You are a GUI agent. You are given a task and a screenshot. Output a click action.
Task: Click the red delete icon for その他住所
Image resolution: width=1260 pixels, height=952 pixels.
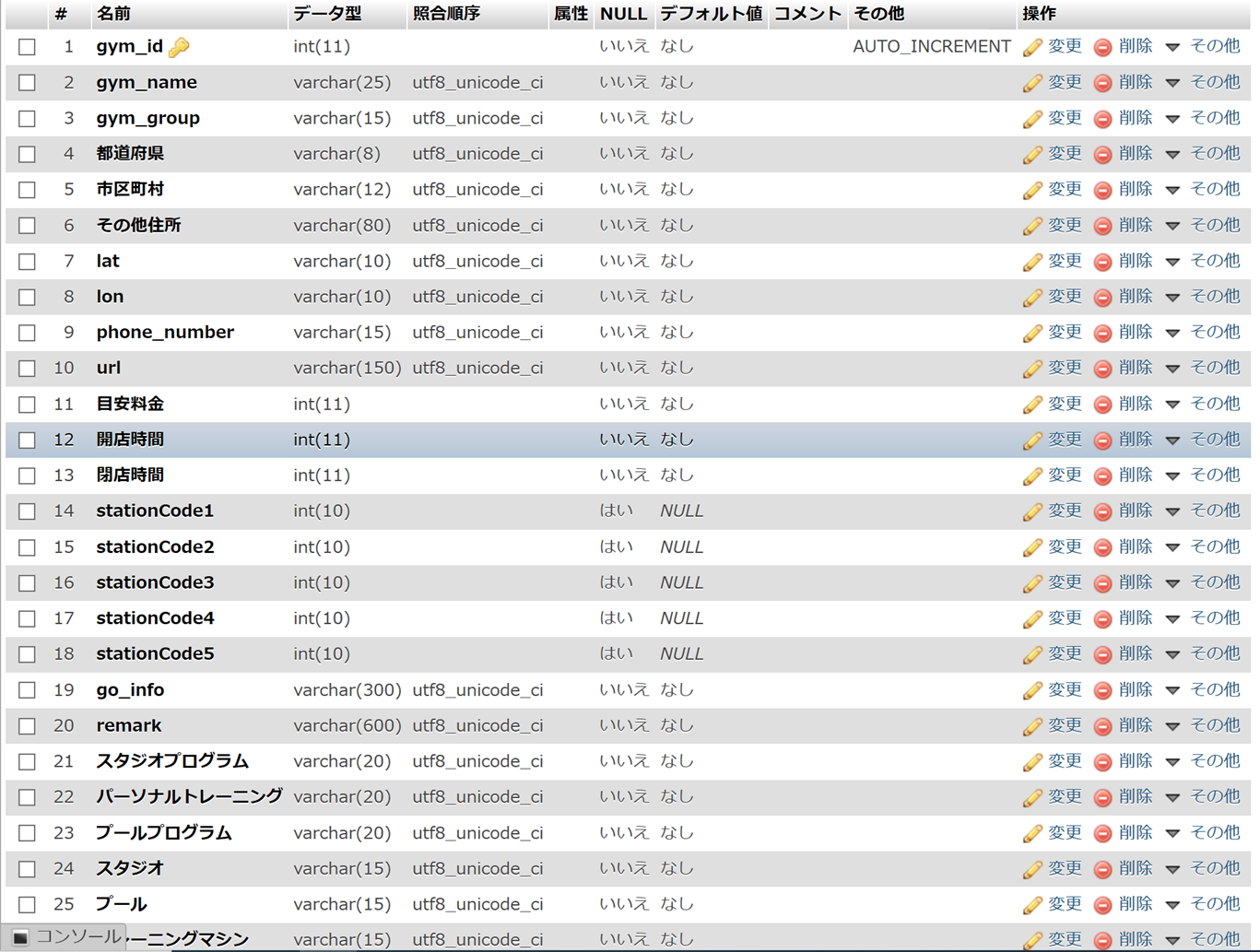point(1102,226)
